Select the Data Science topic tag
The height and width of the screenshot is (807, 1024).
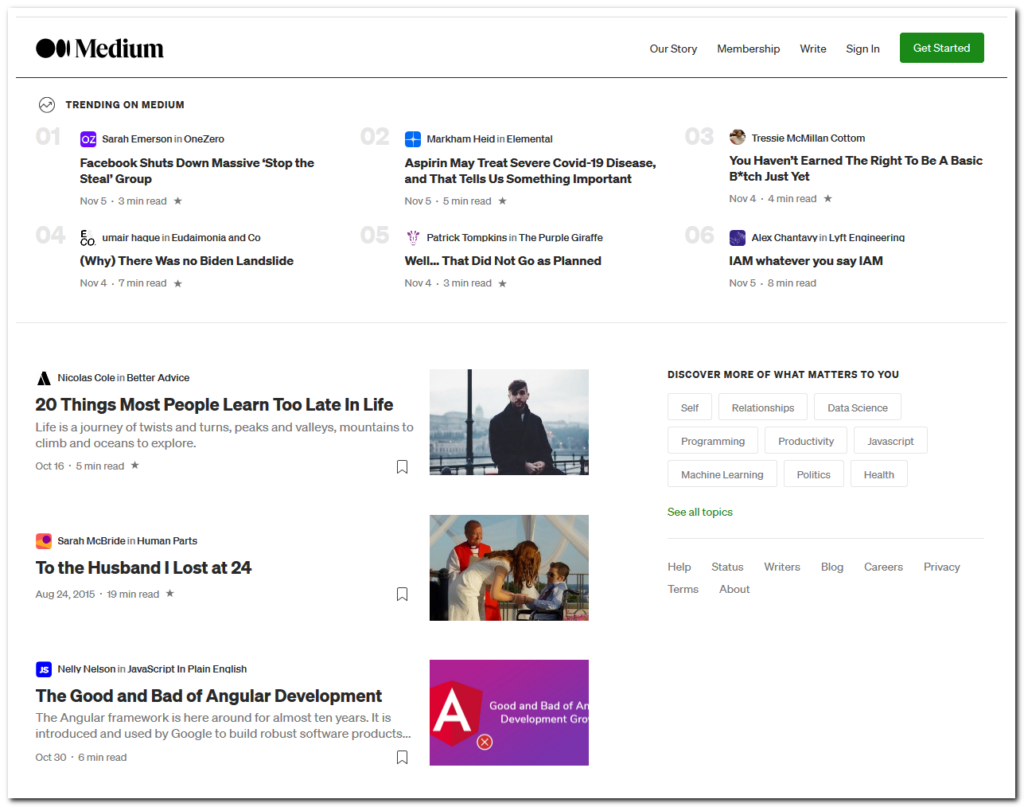[x=857, y=407]
